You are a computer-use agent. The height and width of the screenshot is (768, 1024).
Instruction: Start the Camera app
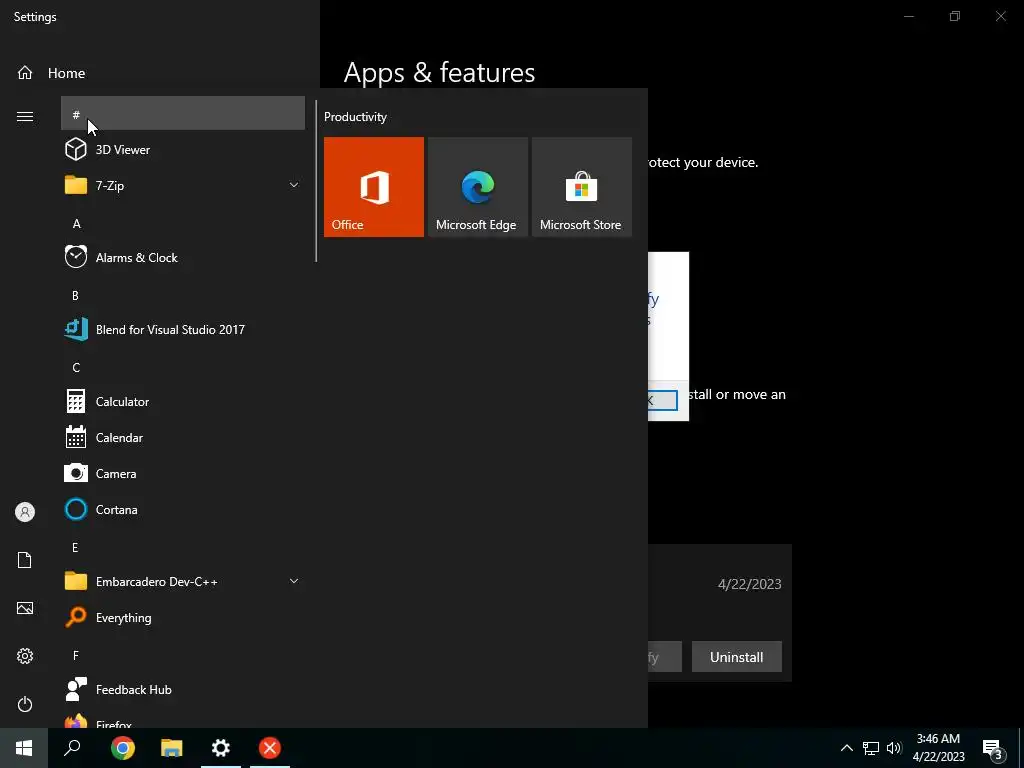click(x=183, y=473)
